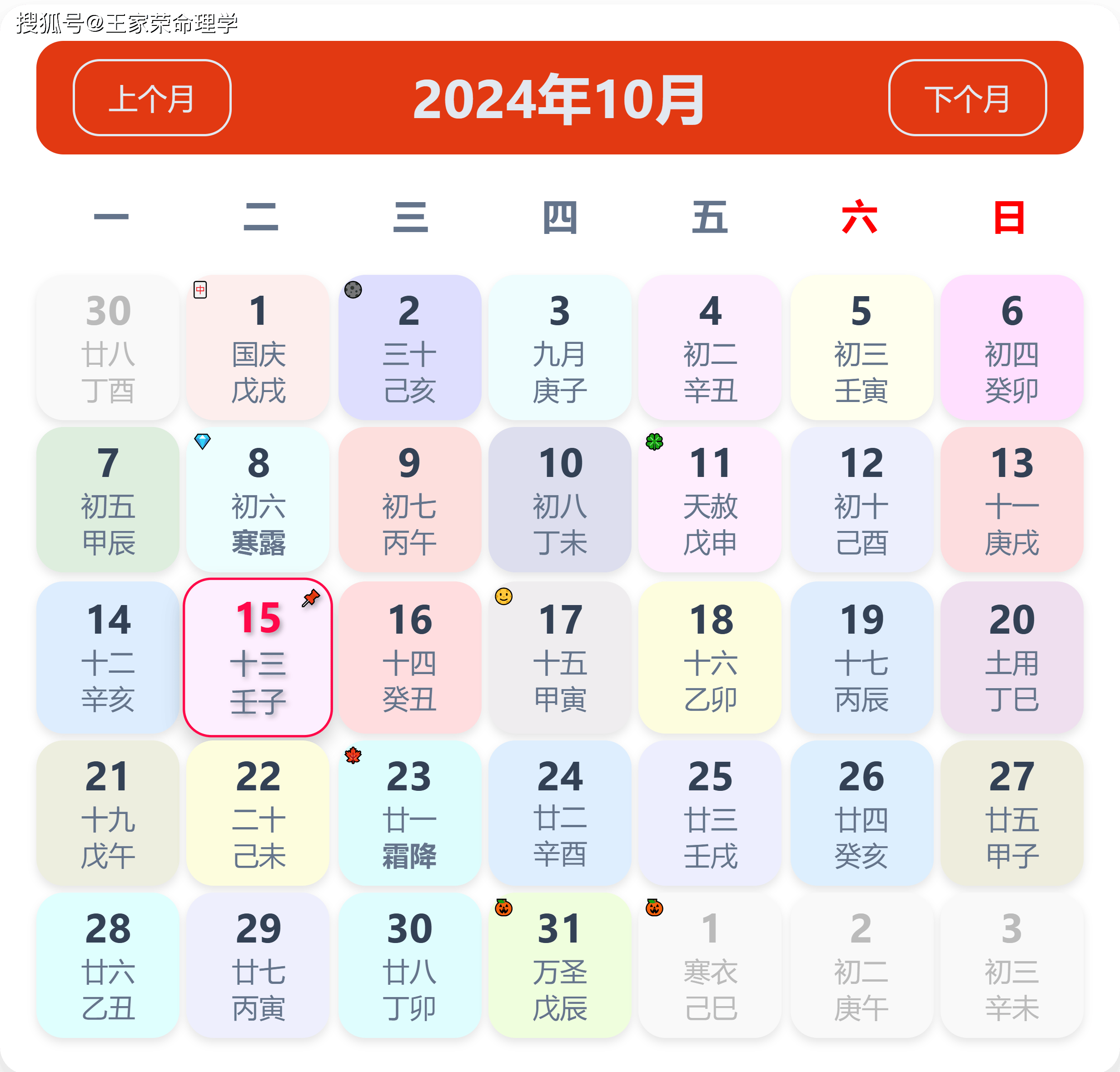1120x1072 pixels.
Task: Select October 29 廿七 丙寅 cell
Action: 258,965
